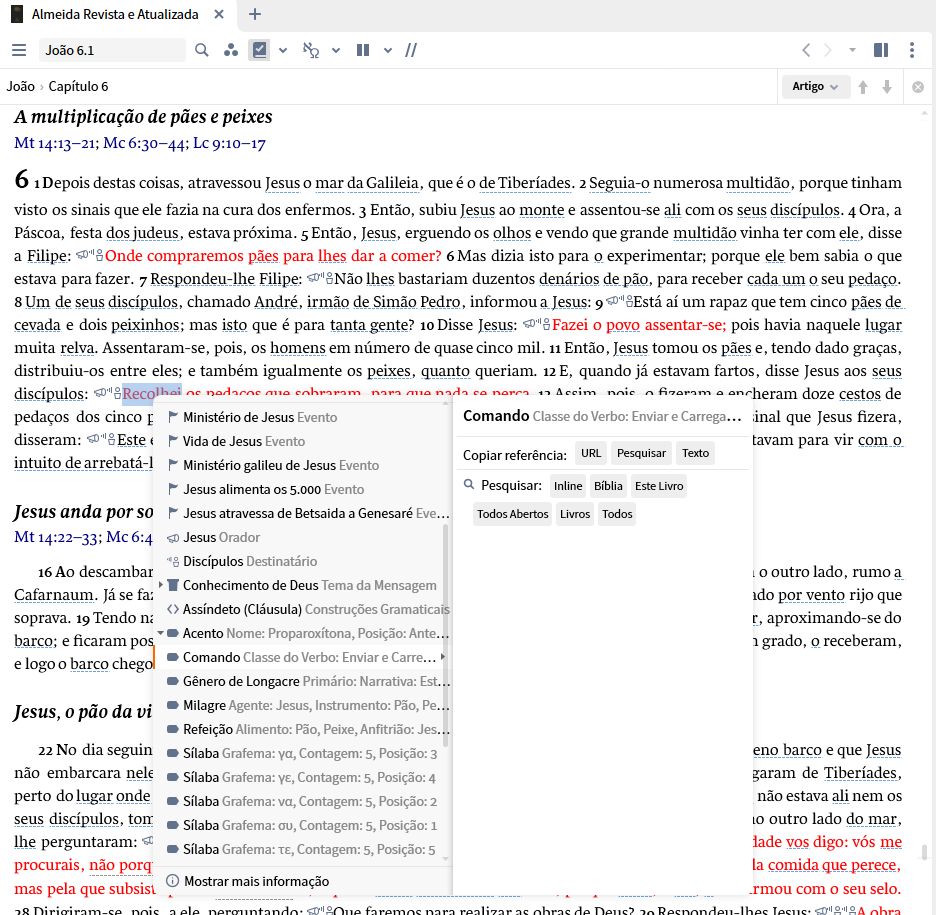Search in Bíblia button

click(x=608, y=486)
